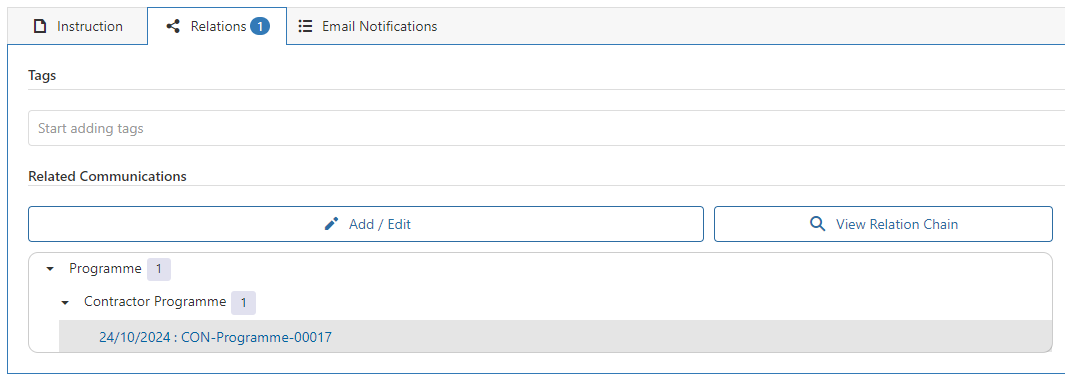Open the CON-Programme-00017 link
The width and height of the screenshot is (1065, 389).
click(215, 337)
